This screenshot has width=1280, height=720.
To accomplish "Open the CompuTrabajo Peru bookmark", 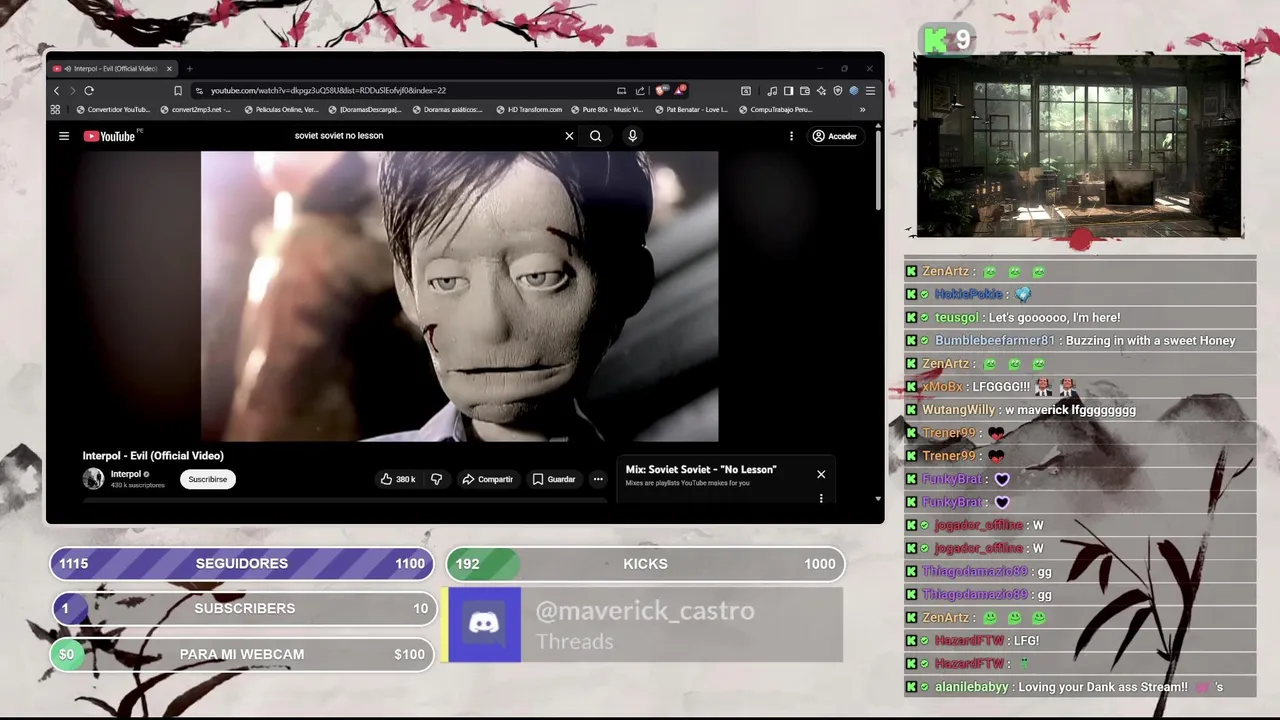I will 774,110.
